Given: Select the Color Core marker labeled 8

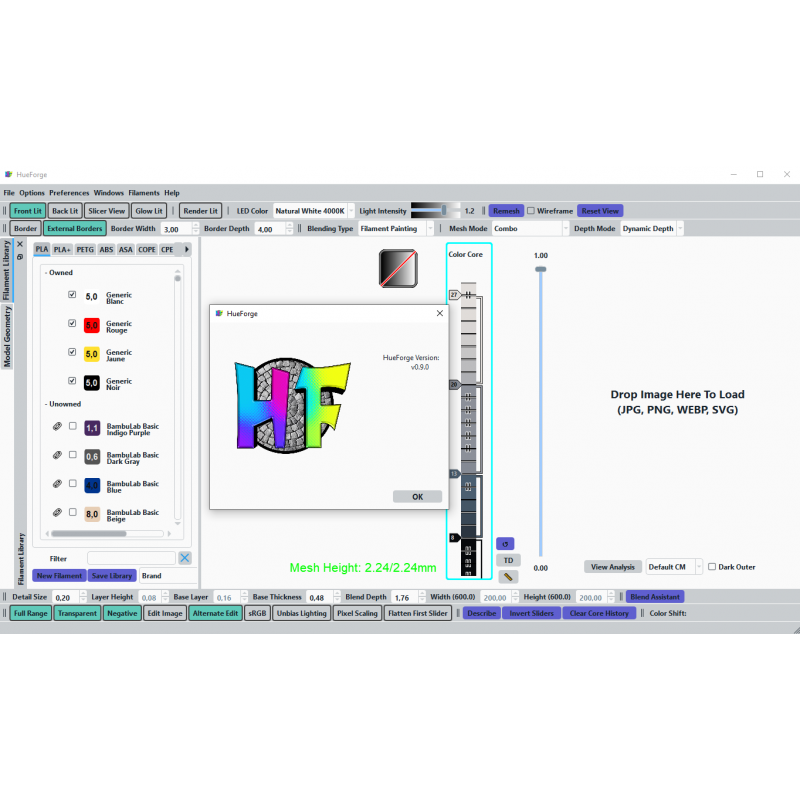Looking at the screenshot, I should [x=454, y=538].
